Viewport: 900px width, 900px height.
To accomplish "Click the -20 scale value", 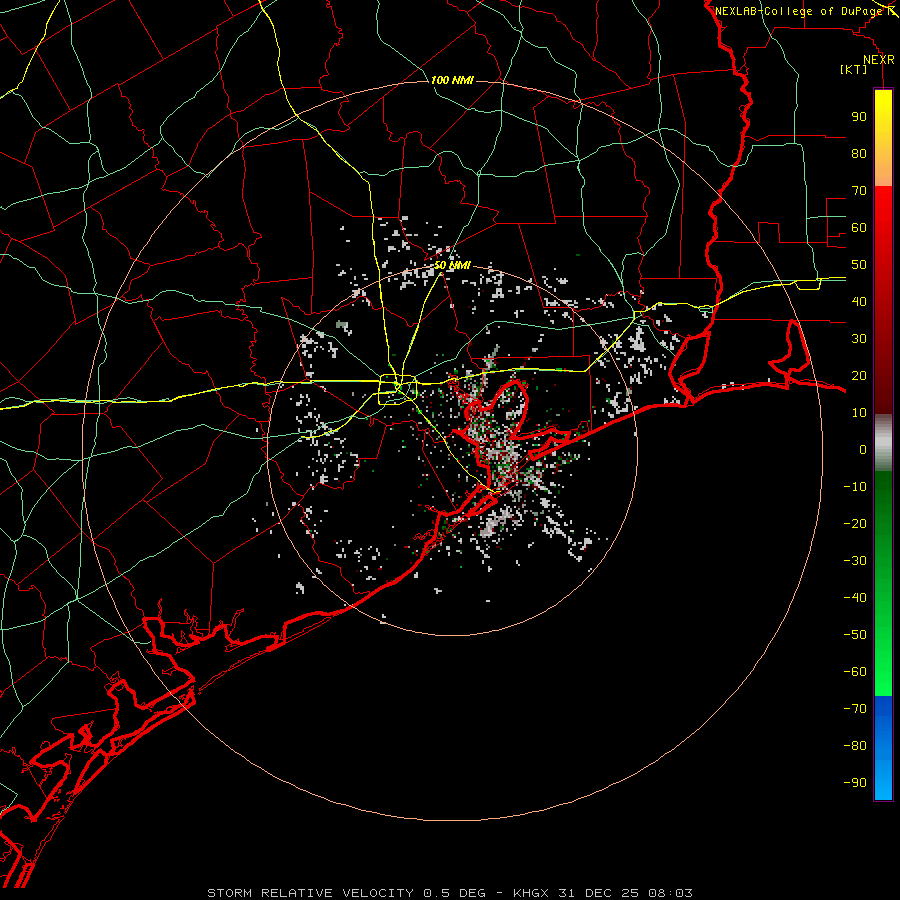I will coord(855,523).
